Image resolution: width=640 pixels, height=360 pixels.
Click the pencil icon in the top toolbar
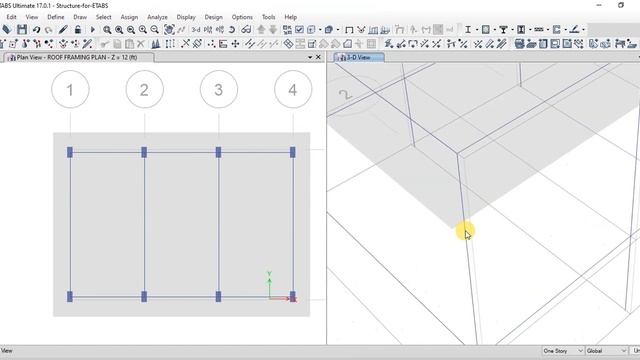(x=63, y=29)
